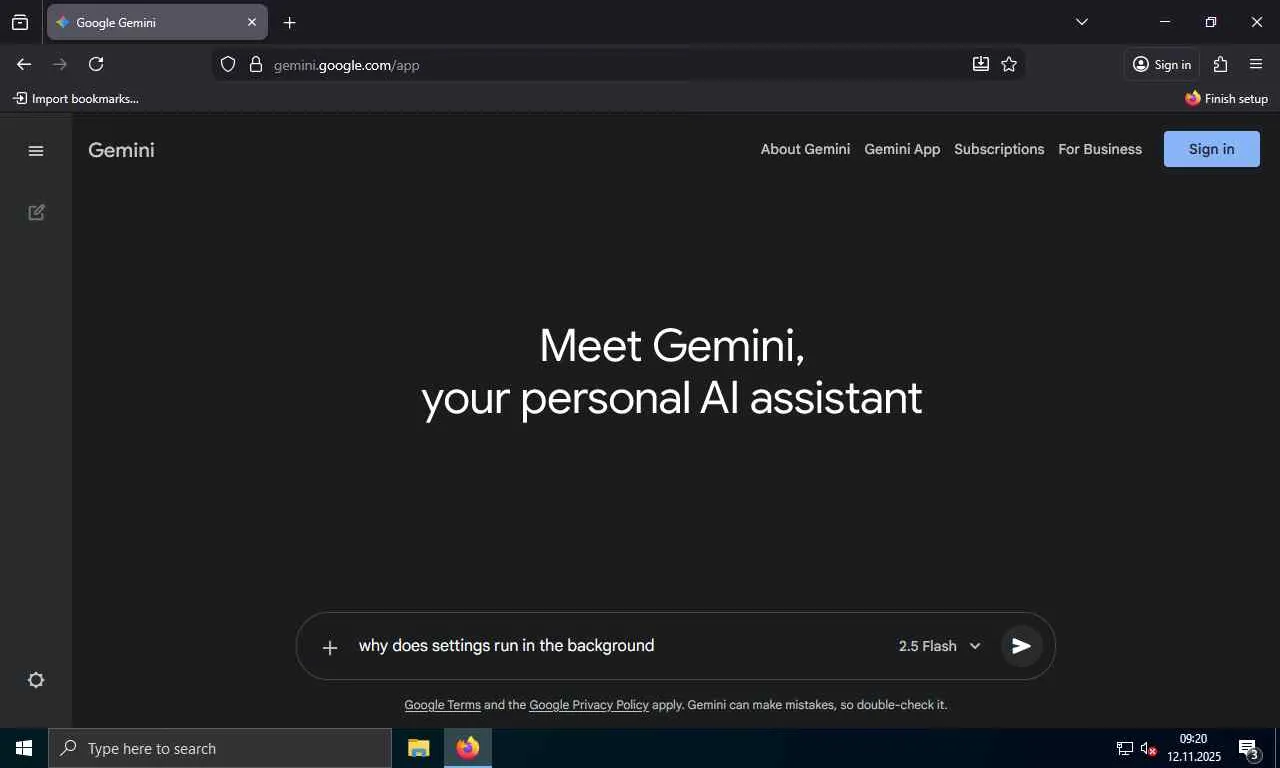Open the muted volume tray icon

pyautogui.click(x=1149, y=748)
